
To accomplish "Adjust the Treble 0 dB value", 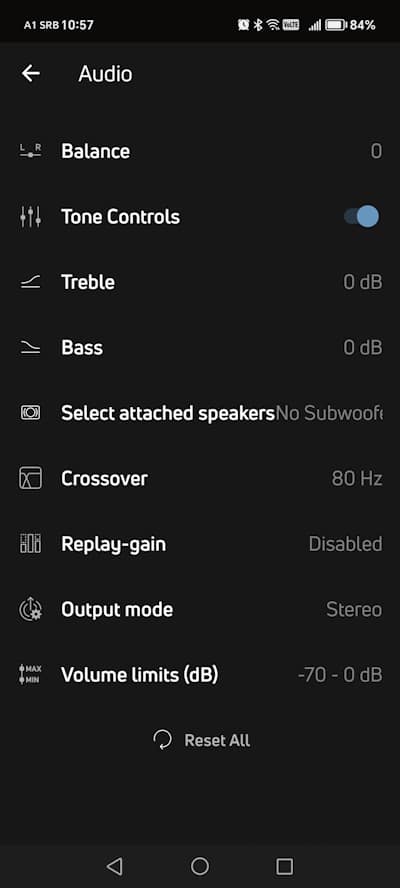I will click(363, 282).
